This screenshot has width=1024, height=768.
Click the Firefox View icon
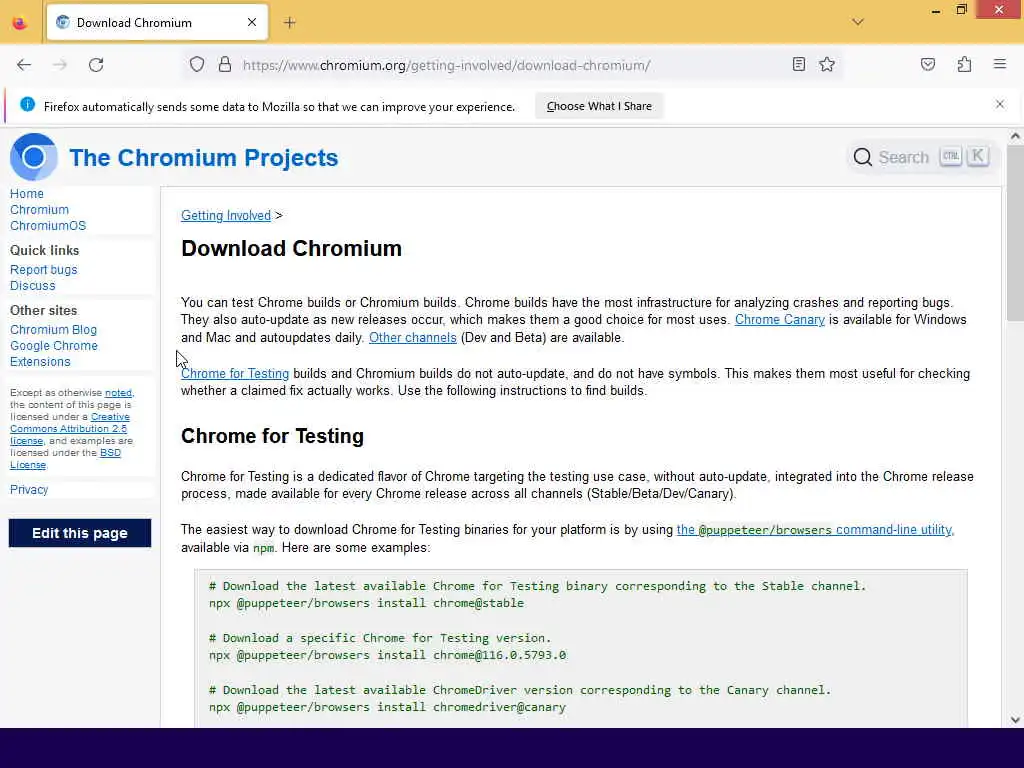[x=20, y=23]
